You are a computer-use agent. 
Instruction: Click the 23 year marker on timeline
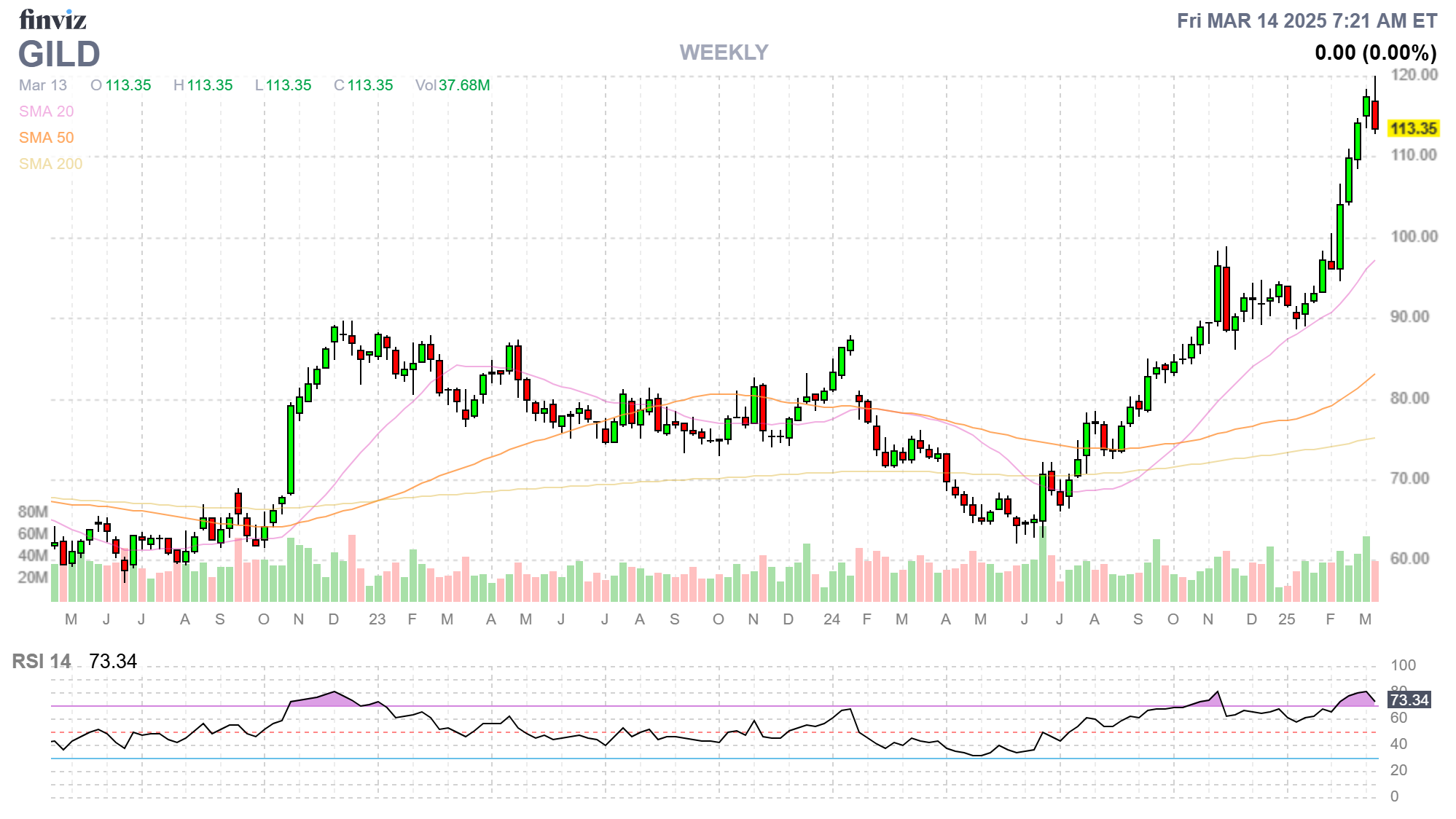[x=377, y=619]
